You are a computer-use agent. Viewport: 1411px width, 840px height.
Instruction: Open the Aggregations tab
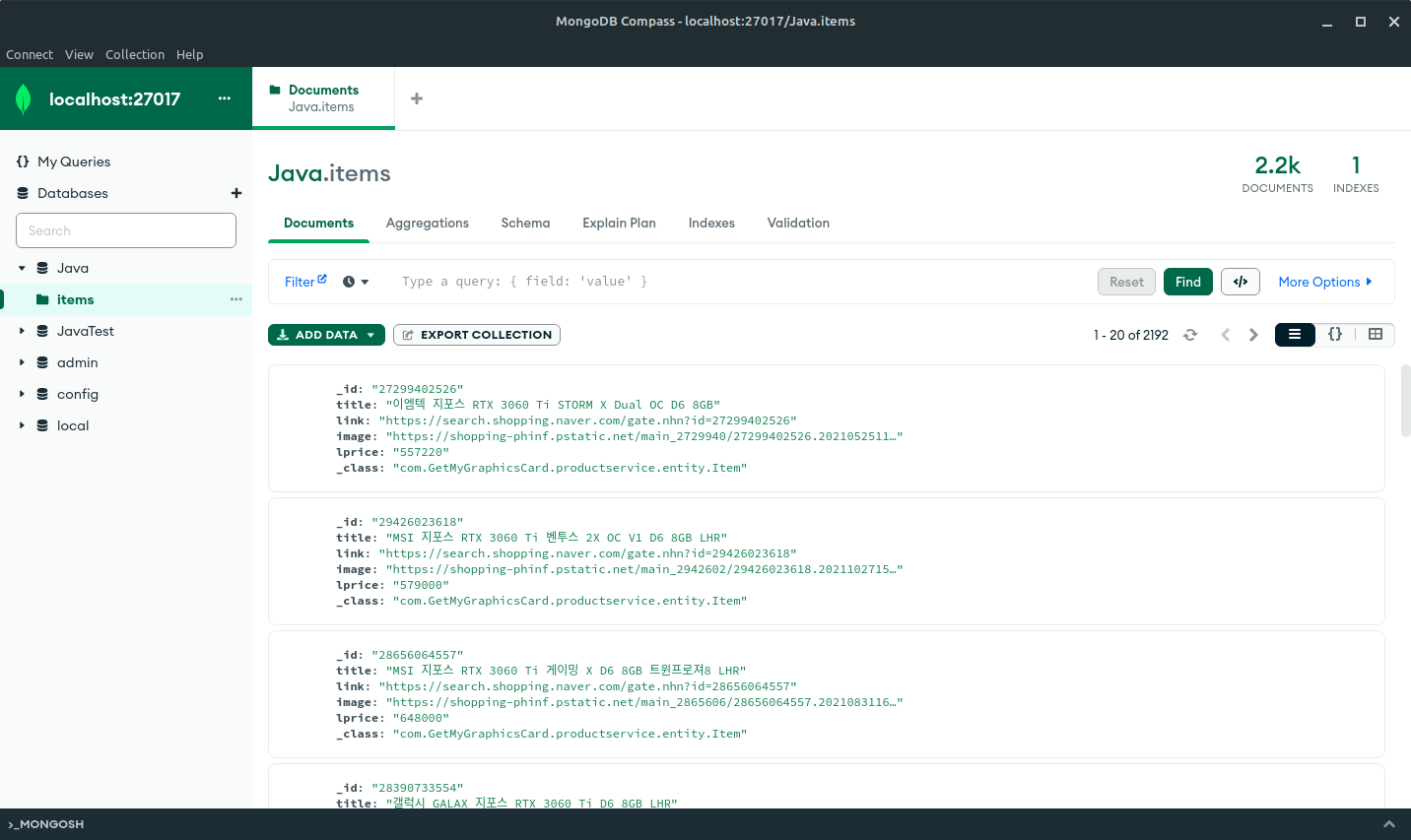428,223
